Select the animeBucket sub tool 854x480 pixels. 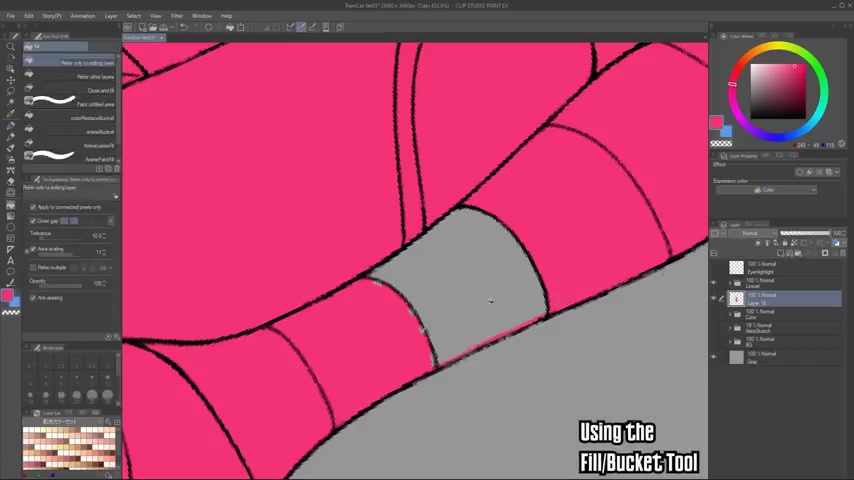[x=69, y=131]
